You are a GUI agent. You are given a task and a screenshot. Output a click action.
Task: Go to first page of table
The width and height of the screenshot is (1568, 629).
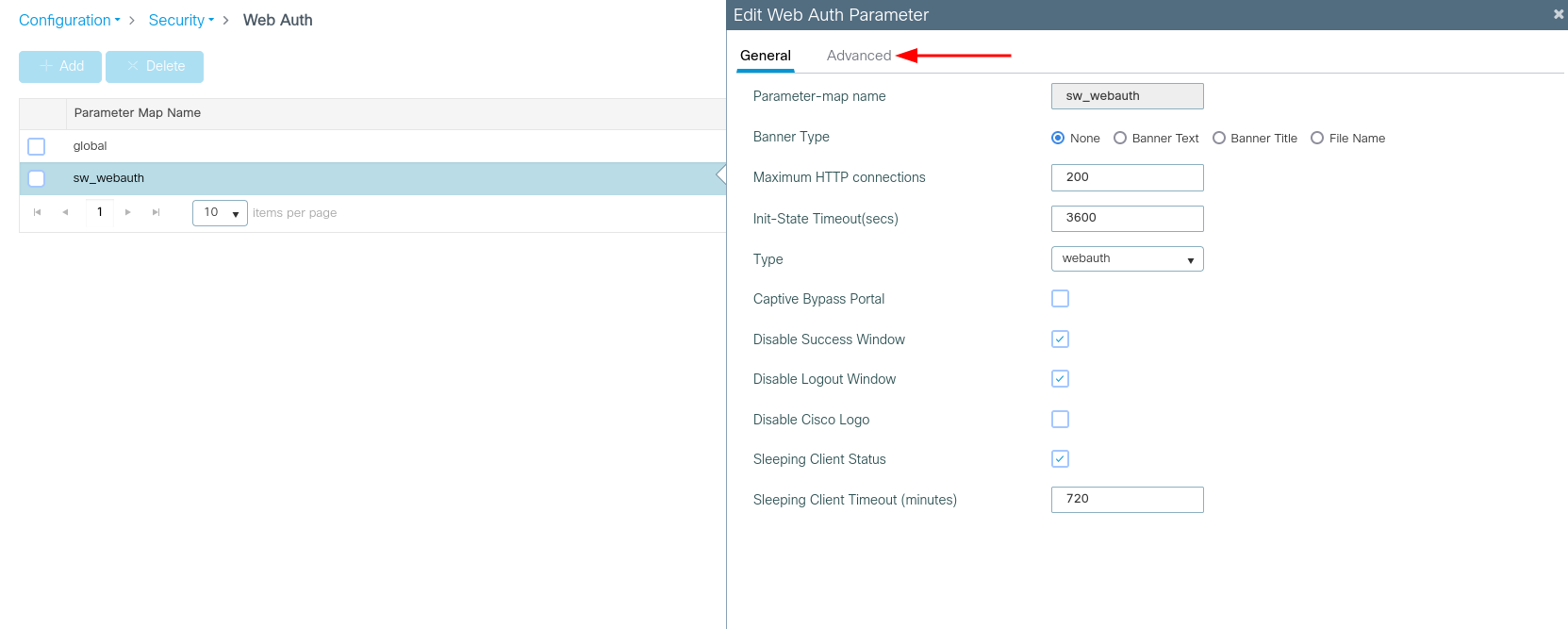(x=37, y=212)
